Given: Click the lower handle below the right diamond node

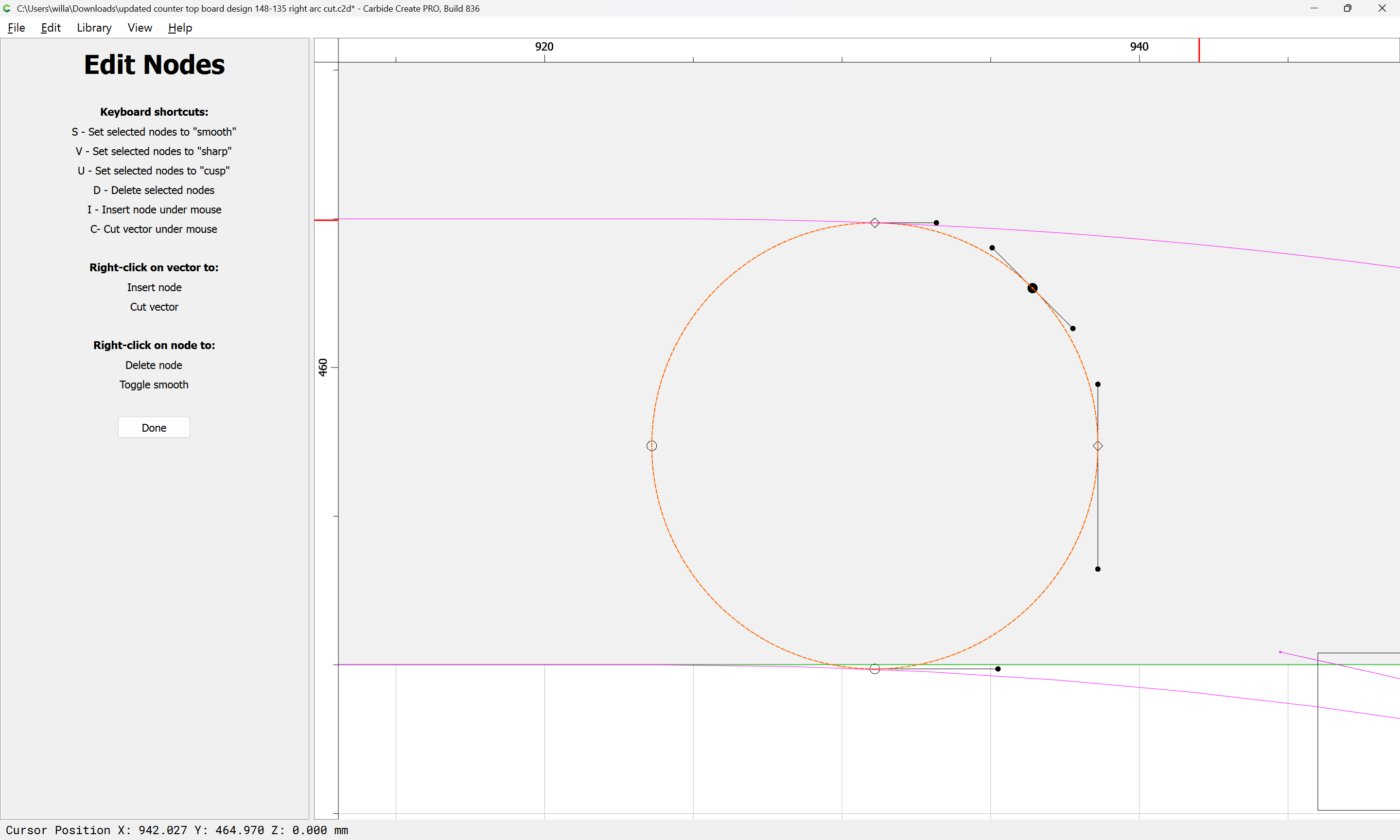Looking at the screenshot, I should (1098, 569).
